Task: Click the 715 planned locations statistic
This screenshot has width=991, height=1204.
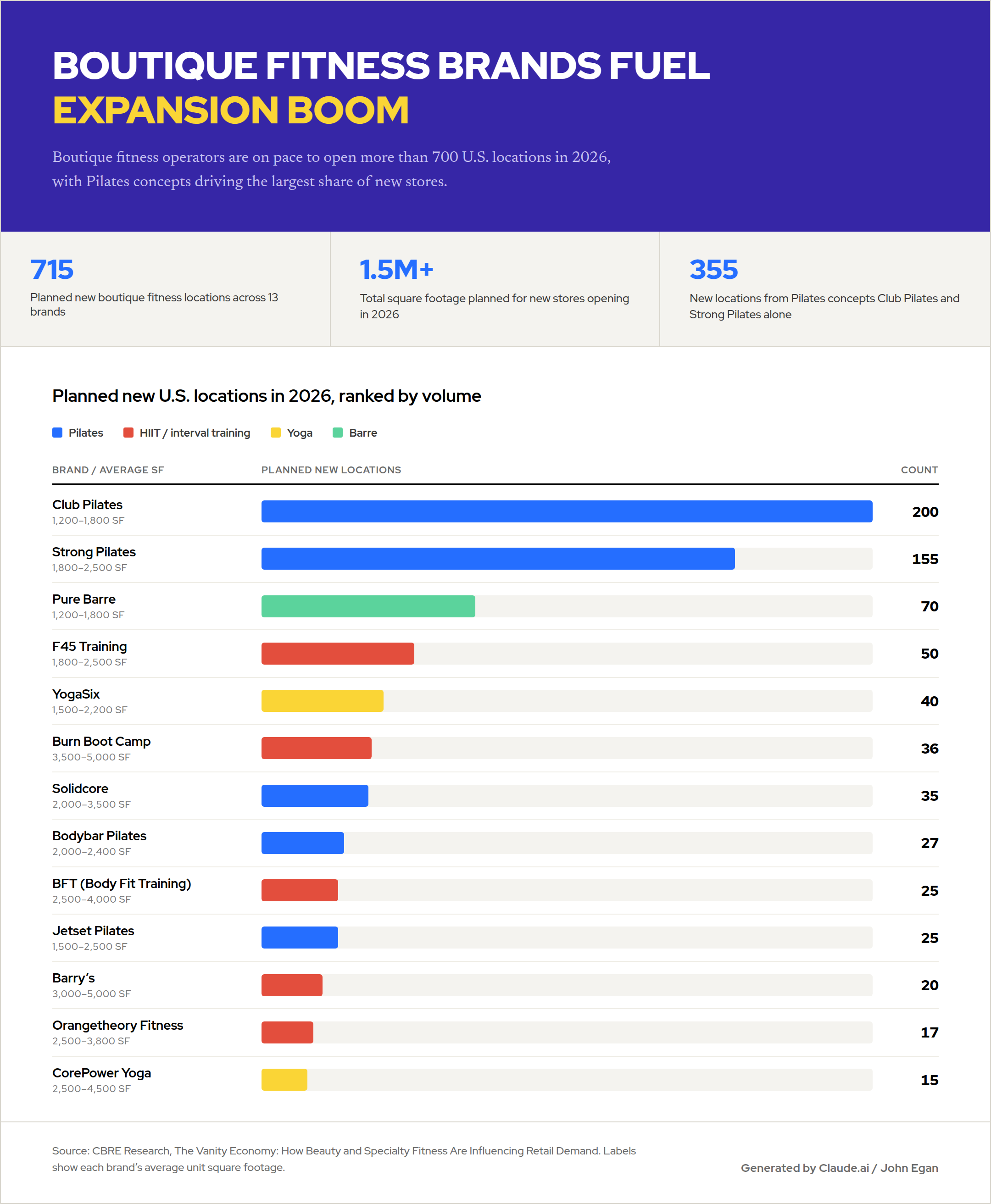Action: [x=52, y=269]
